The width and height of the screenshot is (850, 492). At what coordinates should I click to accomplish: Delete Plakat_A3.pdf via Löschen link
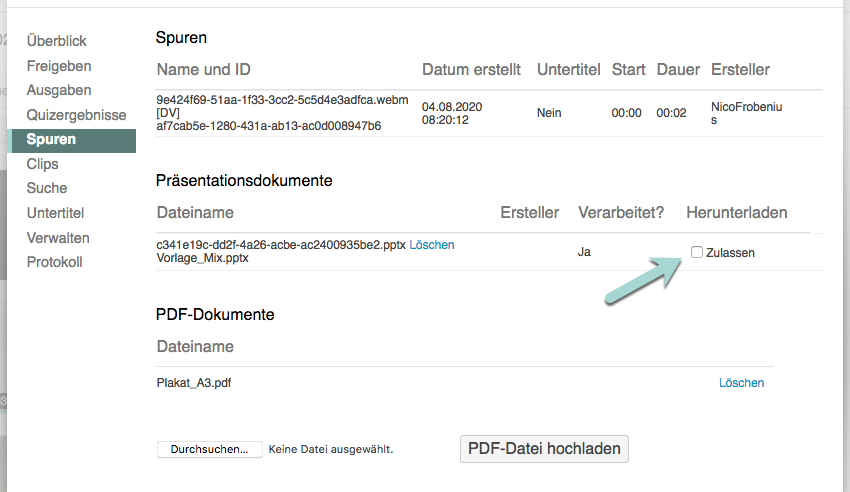[741, 383]
